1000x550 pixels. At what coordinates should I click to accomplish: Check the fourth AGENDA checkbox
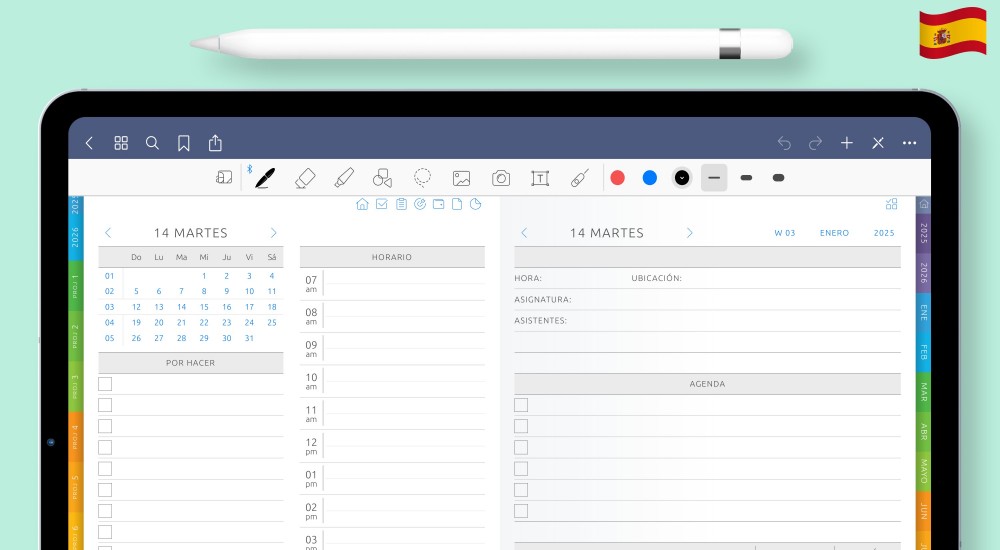521,468
